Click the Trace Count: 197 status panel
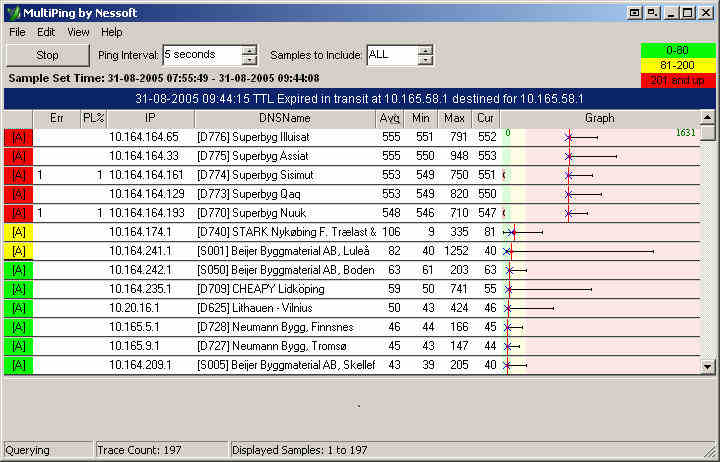Viewport: 720px width, 462px height. [161, 450]
